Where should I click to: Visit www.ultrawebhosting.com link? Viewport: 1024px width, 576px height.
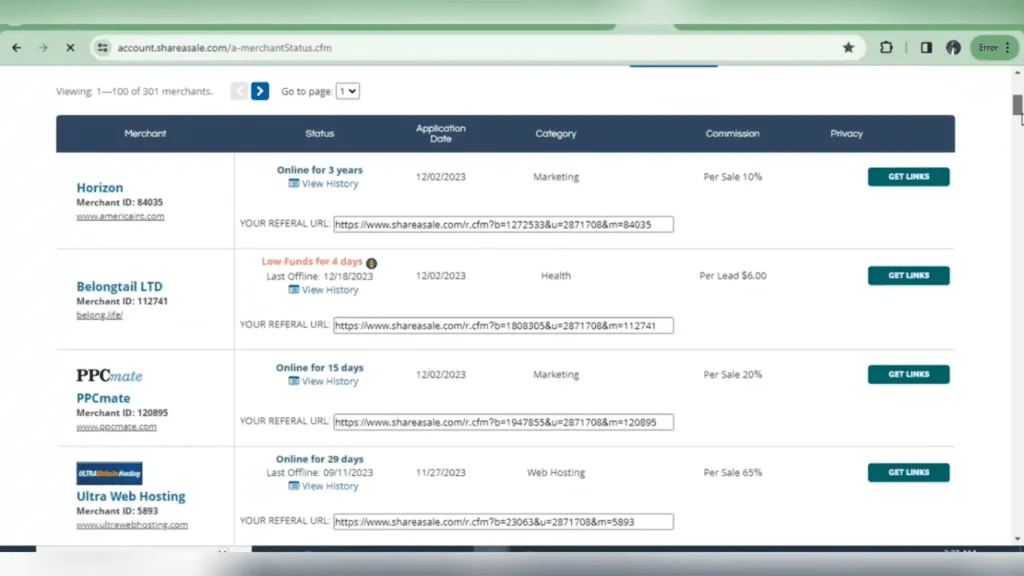pos(132,524)
